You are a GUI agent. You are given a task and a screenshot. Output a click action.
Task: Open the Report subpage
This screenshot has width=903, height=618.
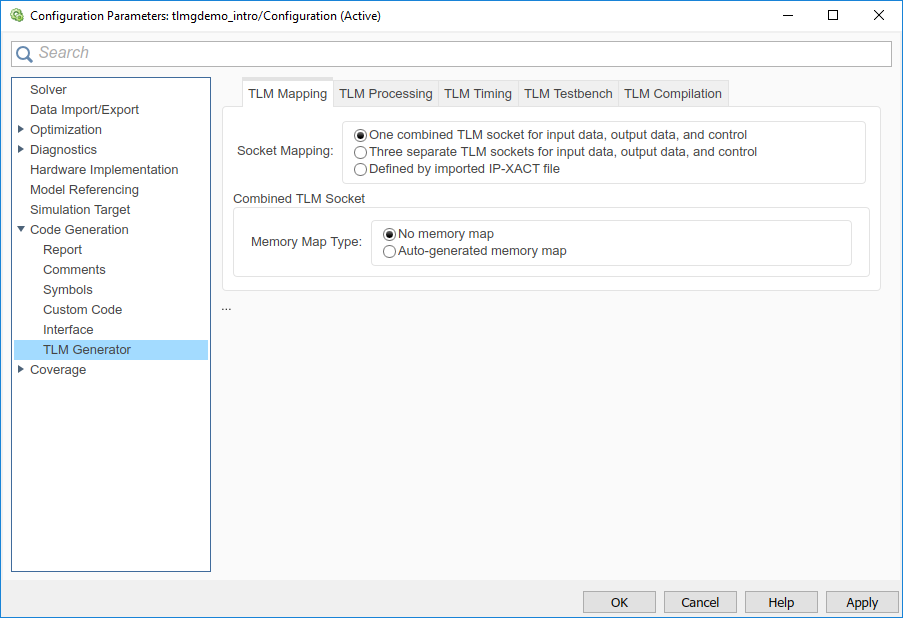[x=63, y=249]
